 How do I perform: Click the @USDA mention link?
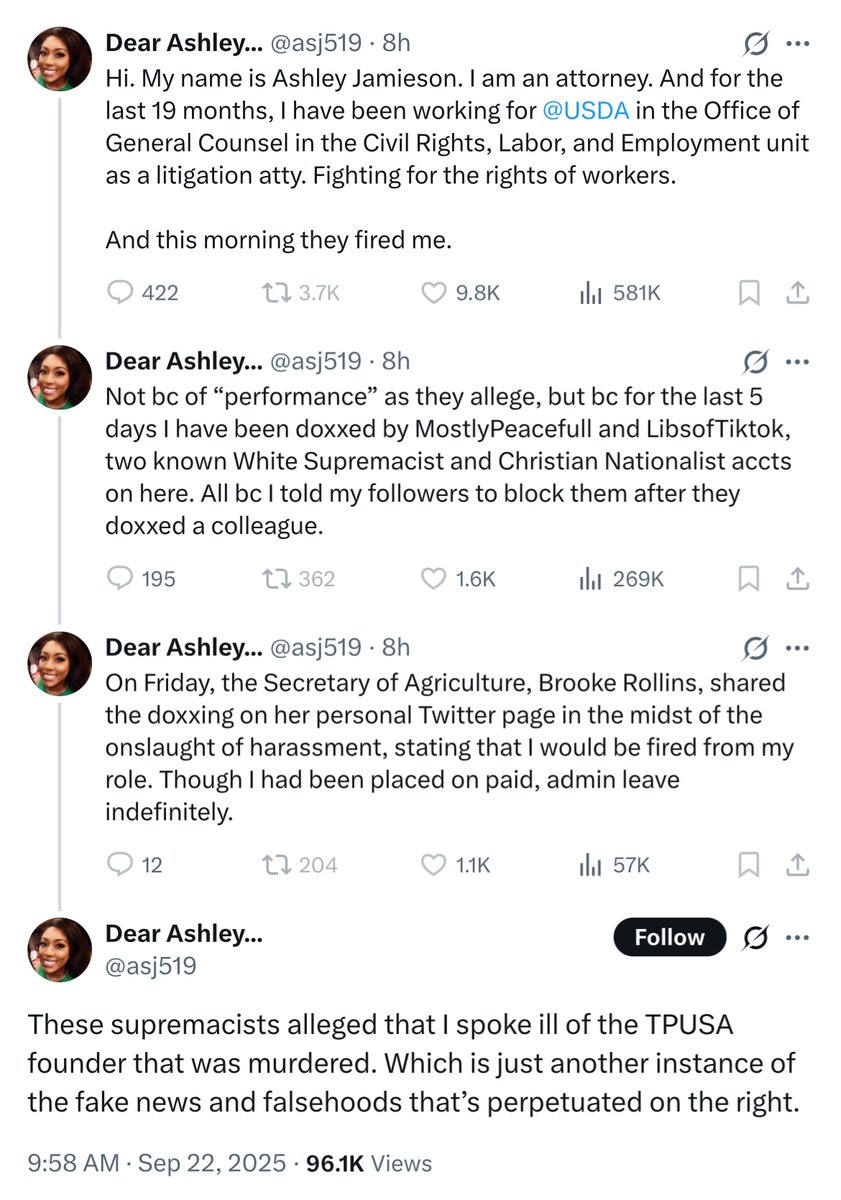coord(586,110)
